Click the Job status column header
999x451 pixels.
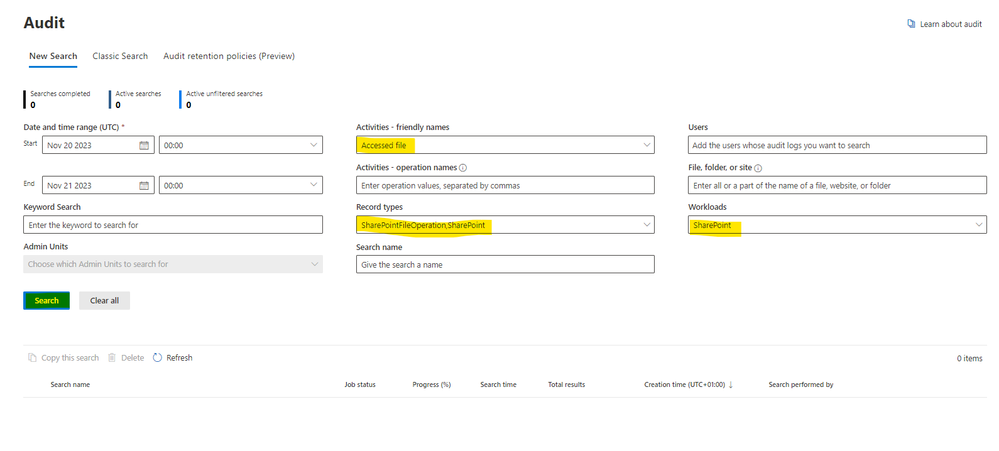pyautogui.click(x=360, y=385)
